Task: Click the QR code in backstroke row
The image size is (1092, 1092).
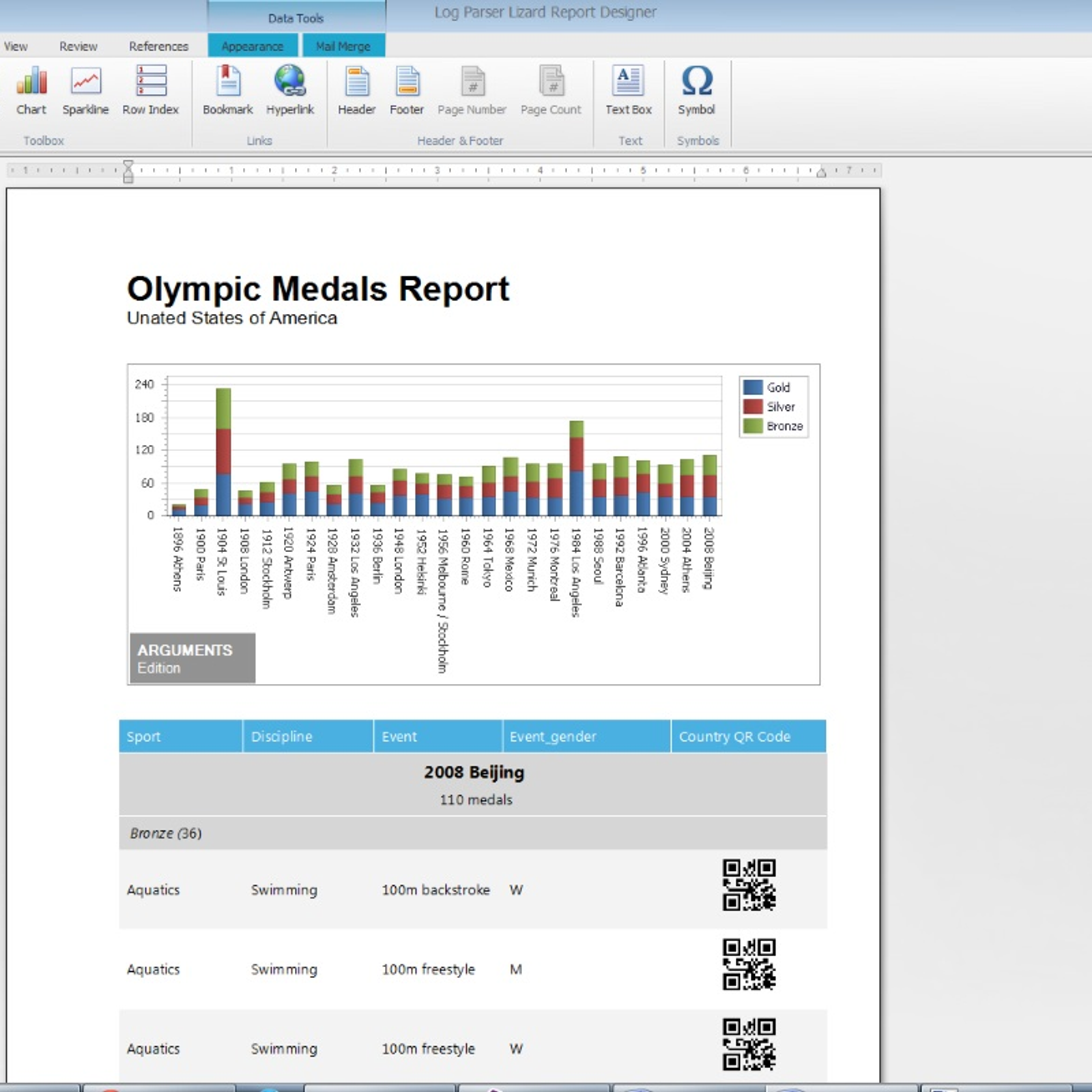Action: [x=749, y=885]
